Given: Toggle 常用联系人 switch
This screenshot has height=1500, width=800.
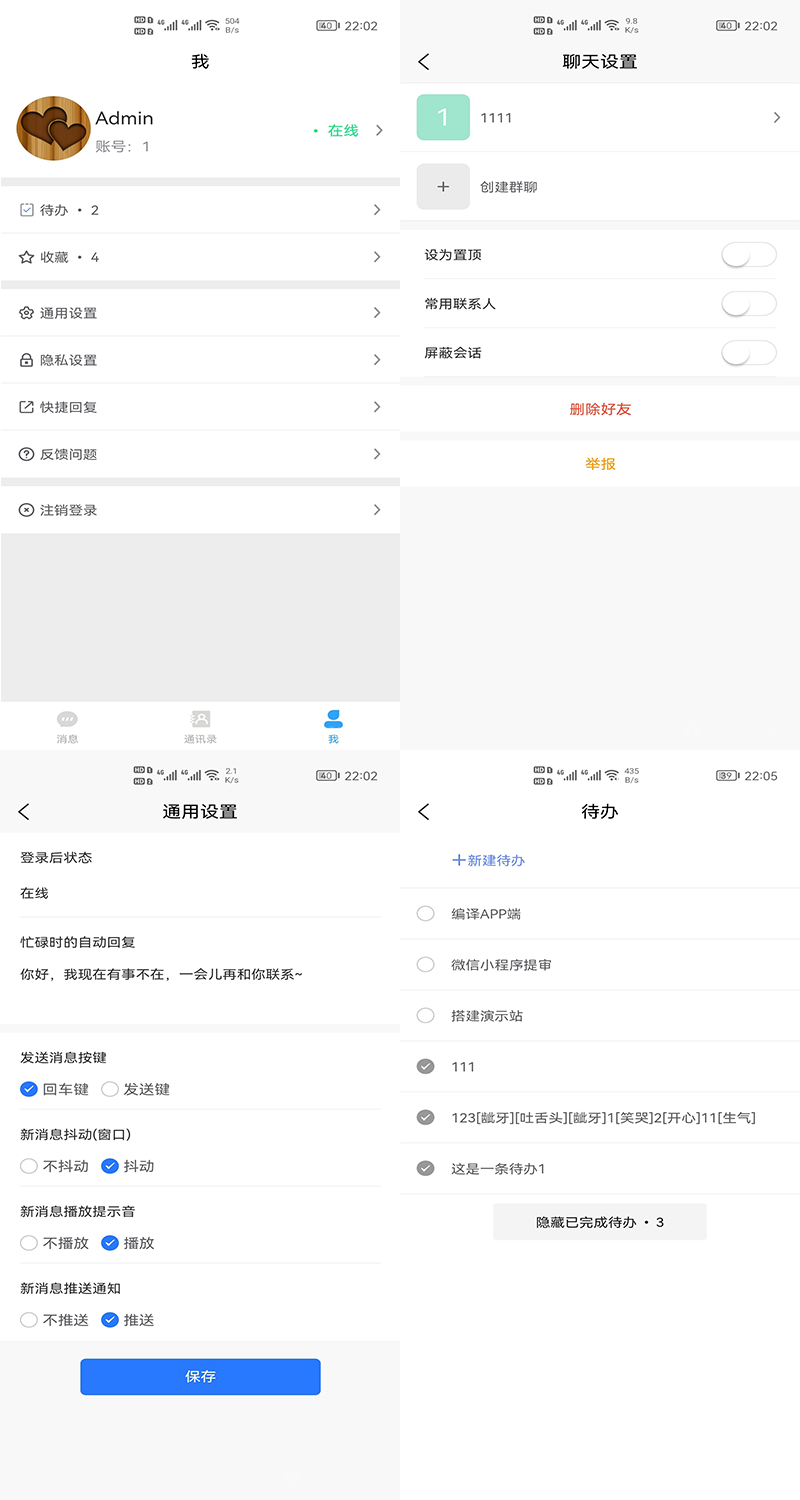Looking at the screenshot, I should coord(748,304).
